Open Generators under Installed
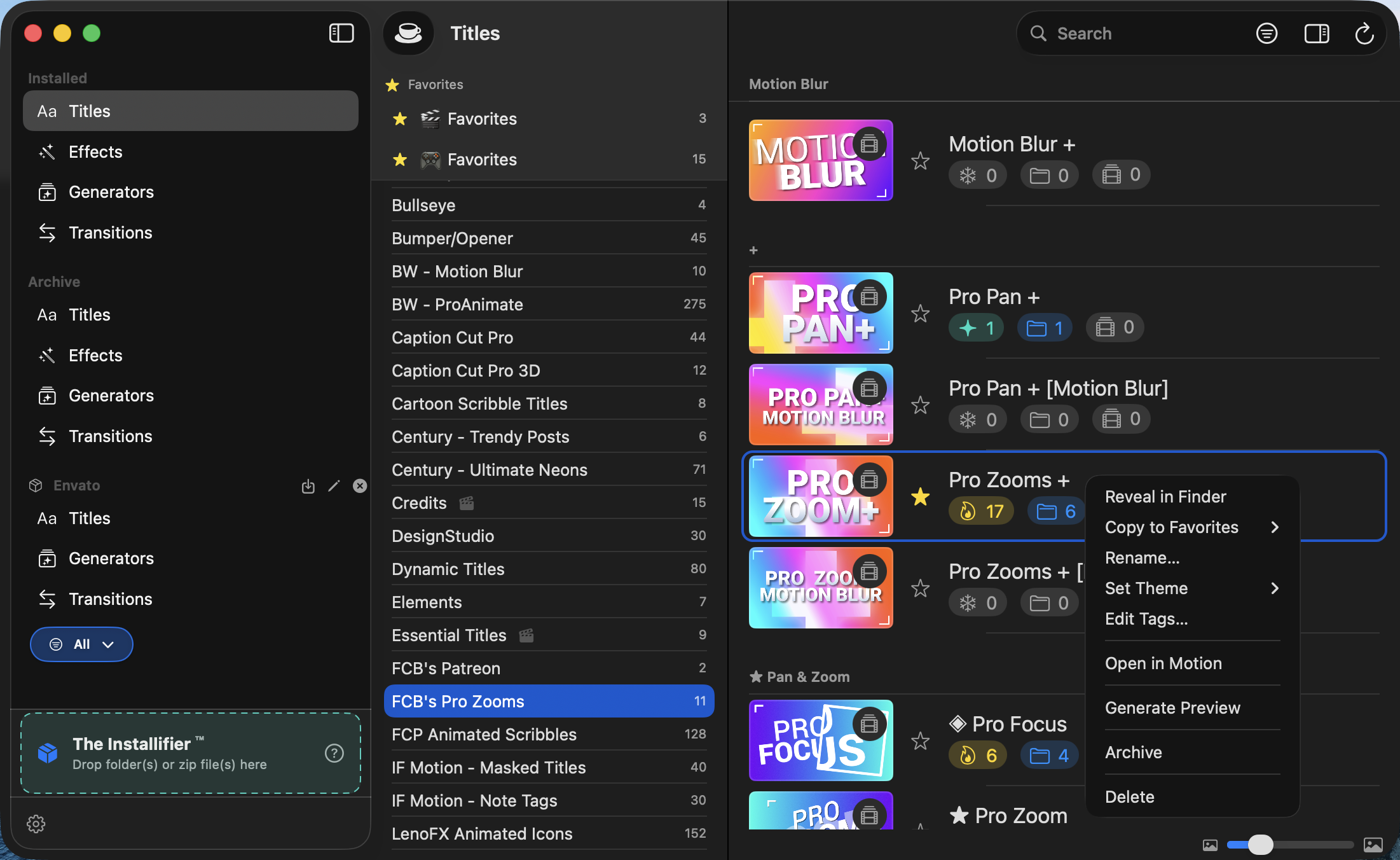This screenshot has width=1400, height=860. [111, 191]
